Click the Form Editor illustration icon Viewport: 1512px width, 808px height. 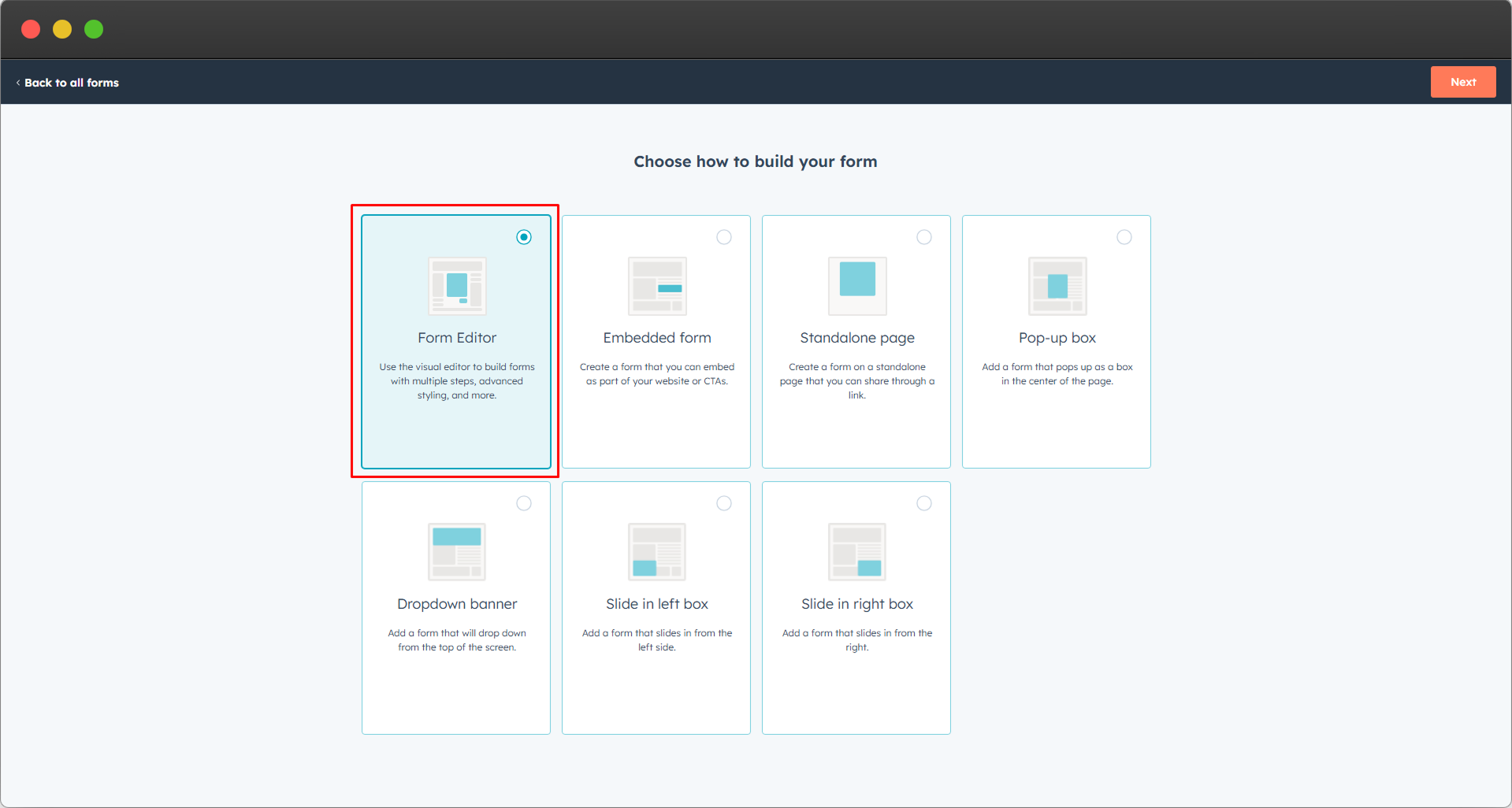[457, 286]
